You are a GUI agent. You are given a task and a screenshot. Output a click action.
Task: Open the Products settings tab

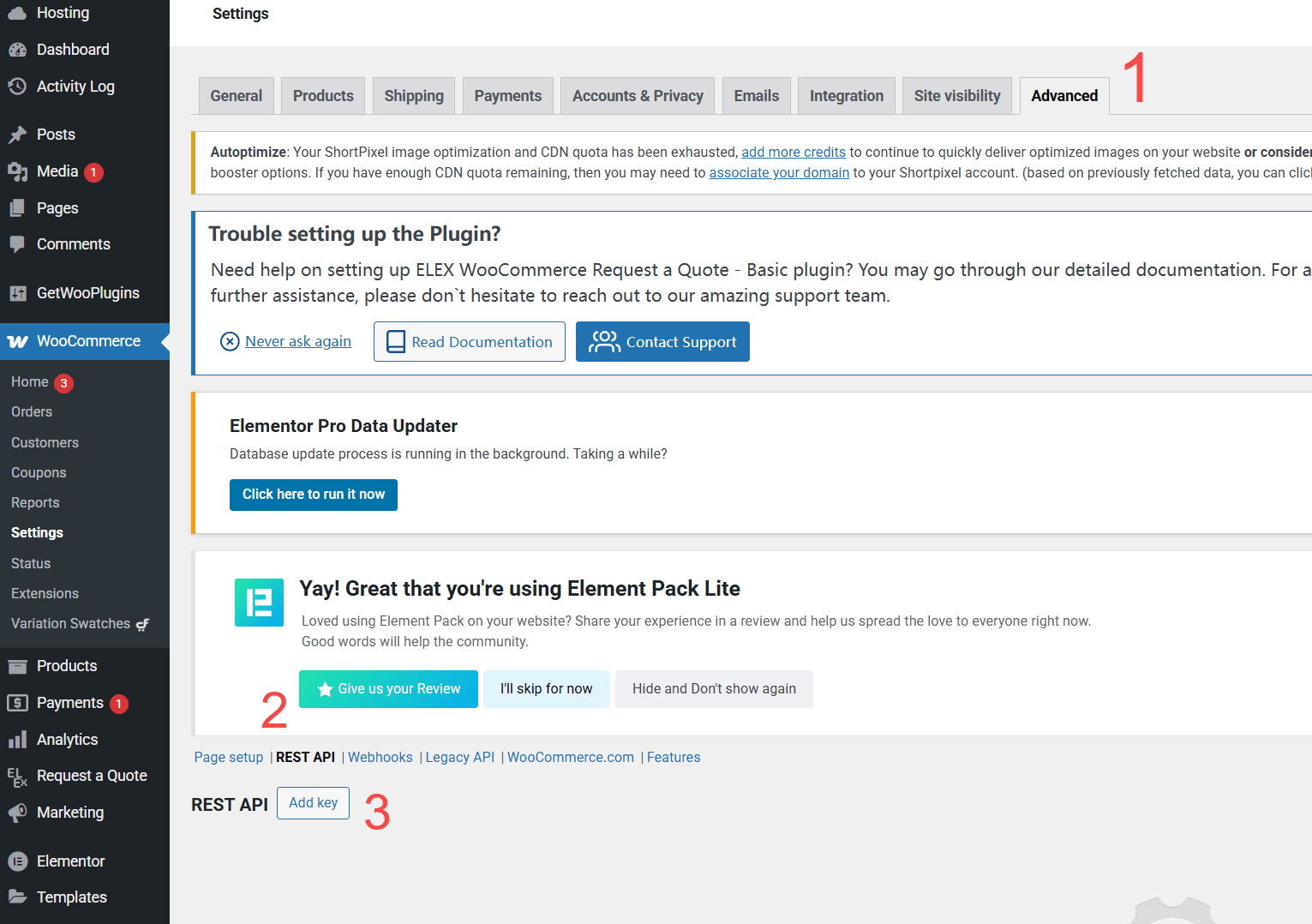coord(323,96)
